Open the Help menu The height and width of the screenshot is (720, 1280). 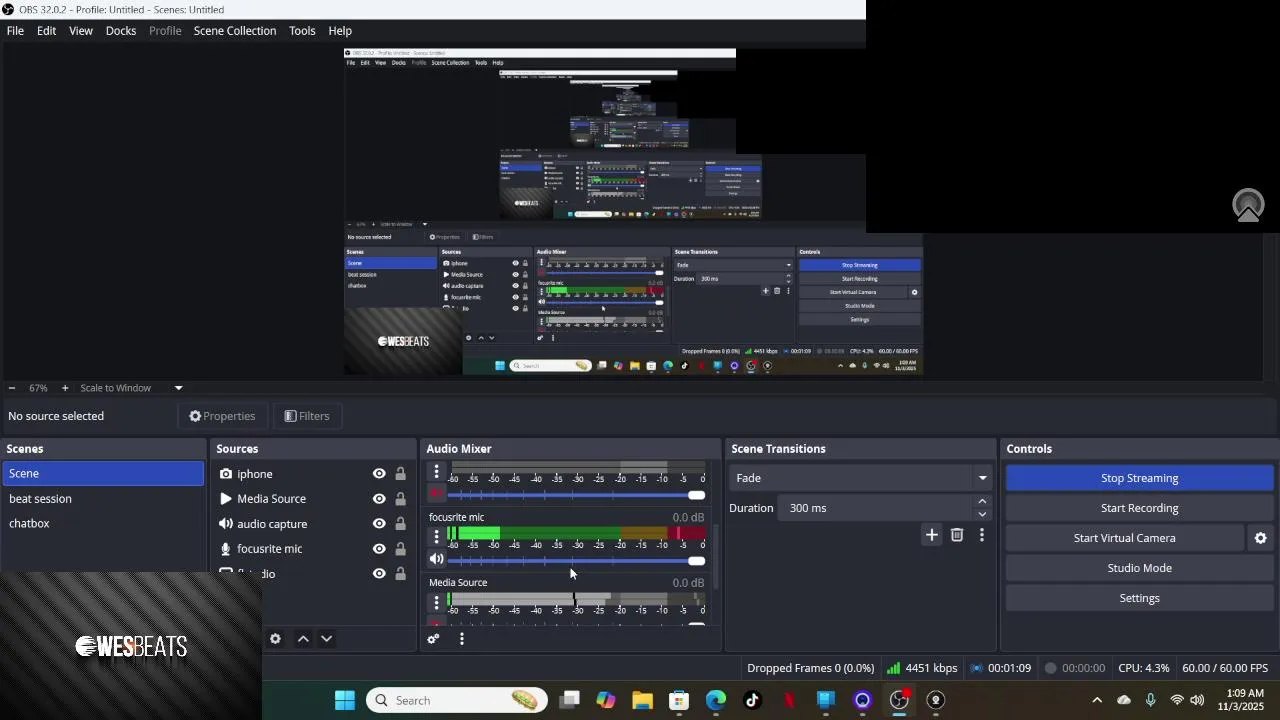click(340, 31)
